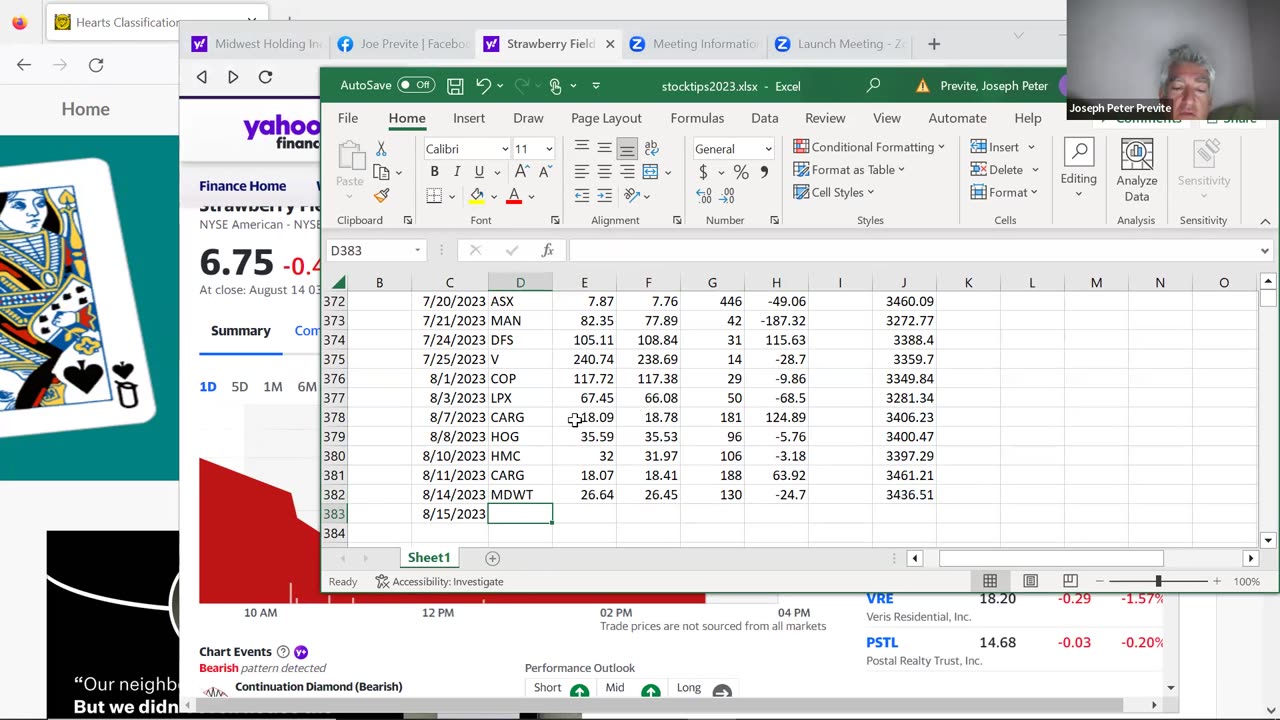The height and width of the screenshot is (720, 1280).
Task: Click the zoom slider handle
Action: tap(1158, 581)
